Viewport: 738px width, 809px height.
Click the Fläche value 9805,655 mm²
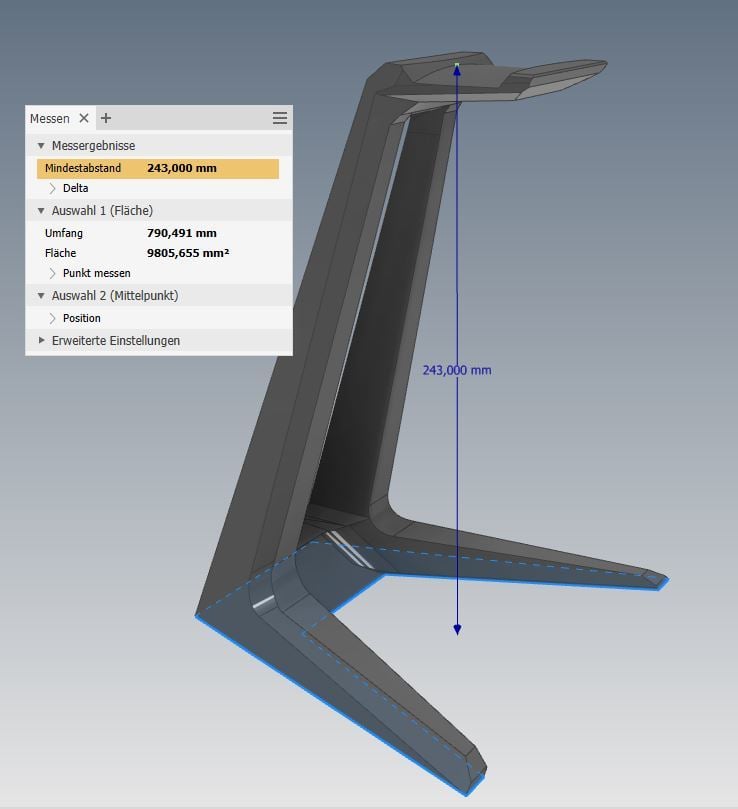[x=188, y=253]
